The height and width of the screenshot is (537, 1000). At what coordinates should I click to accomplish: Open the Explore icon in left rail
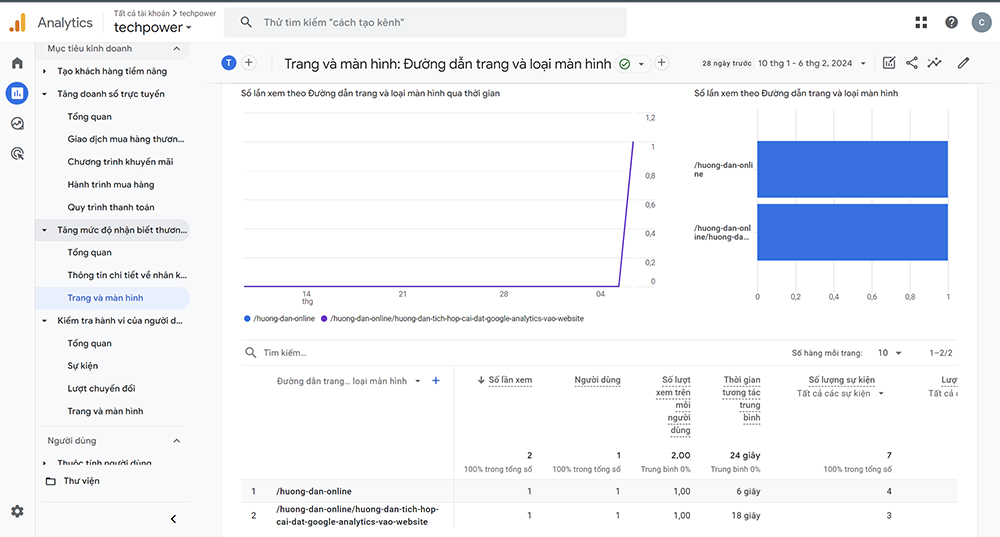(17, 124)
